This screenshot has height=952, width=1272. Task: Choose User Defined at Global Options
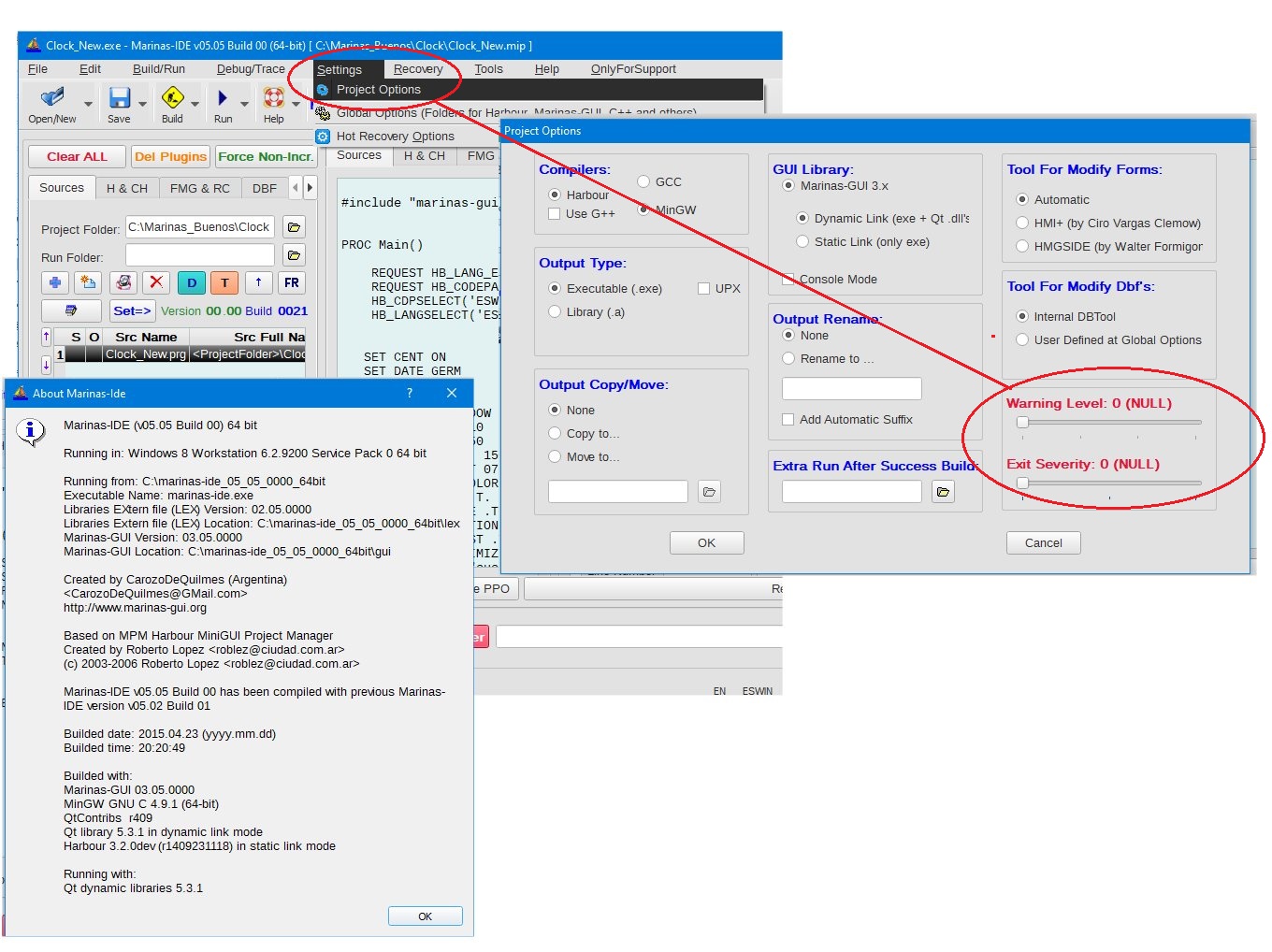coord(1022,339)
